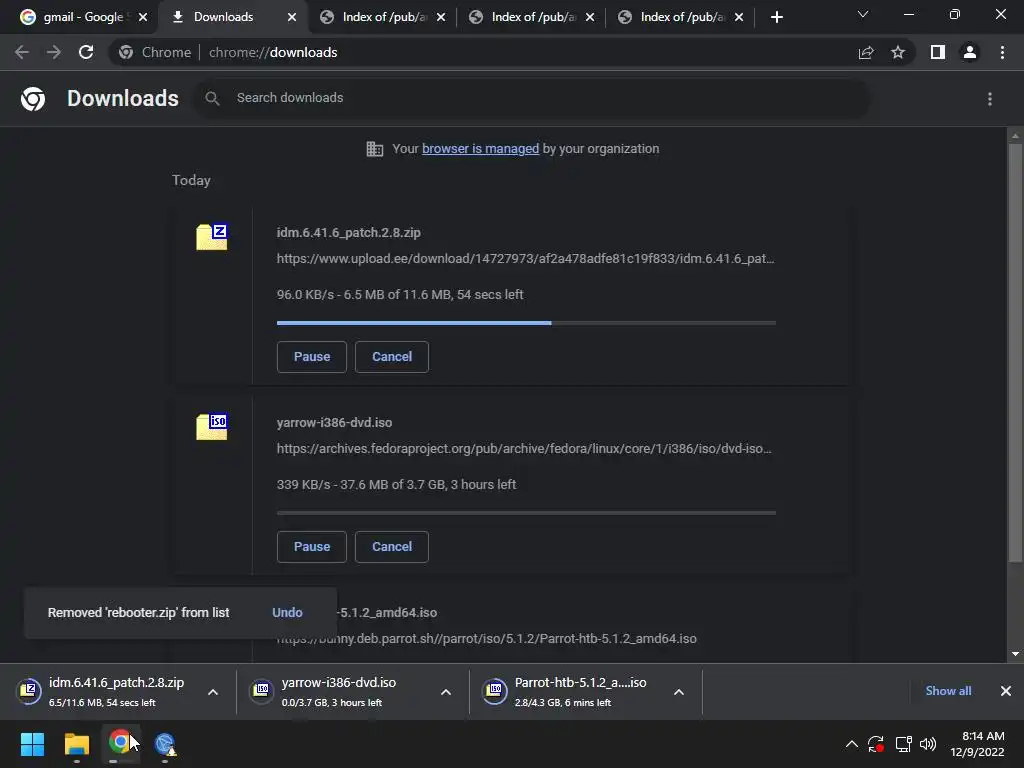Close the second Index of /pub tab

click(x=590, y=18)
